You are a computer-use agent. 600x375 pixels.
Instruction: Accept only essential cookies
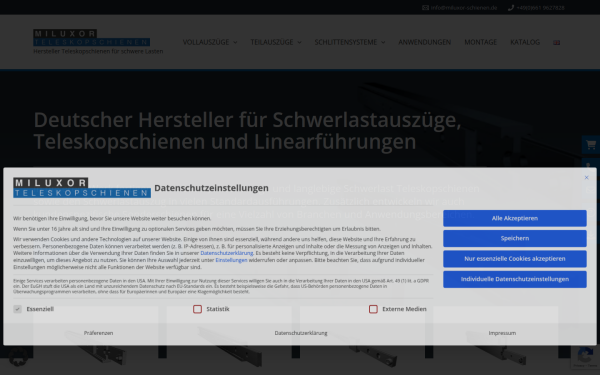515,259
